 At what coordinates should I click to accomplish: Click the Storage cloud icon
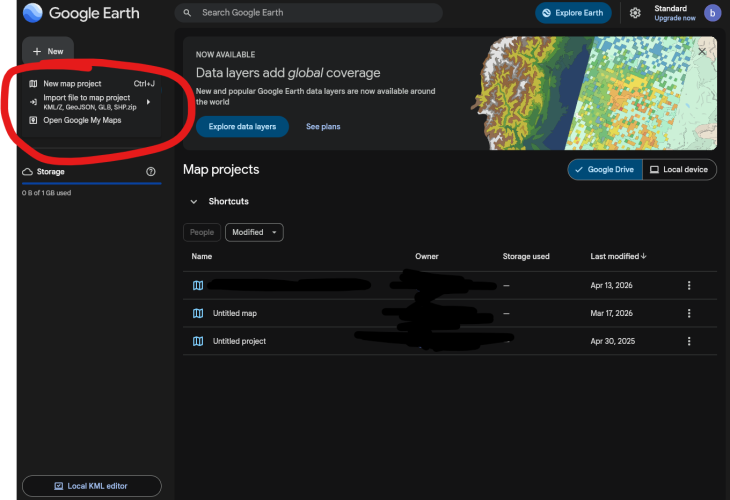27,172
